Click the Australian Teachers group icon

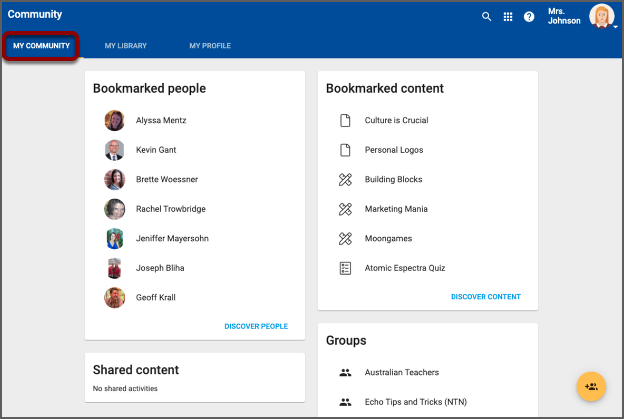[345, 372]
